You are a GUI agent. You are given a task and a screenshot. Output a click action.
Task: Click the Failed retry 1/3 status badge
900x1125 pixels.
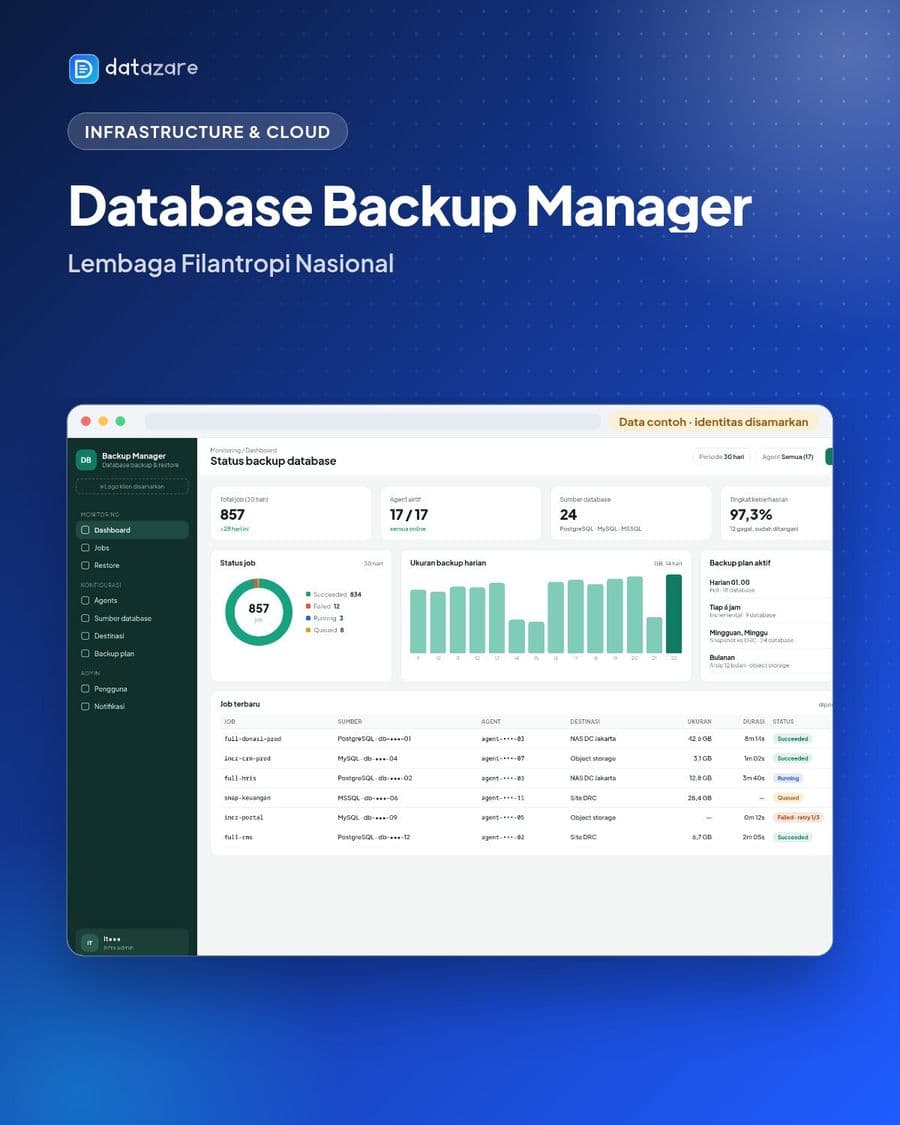tap(798, 817)
